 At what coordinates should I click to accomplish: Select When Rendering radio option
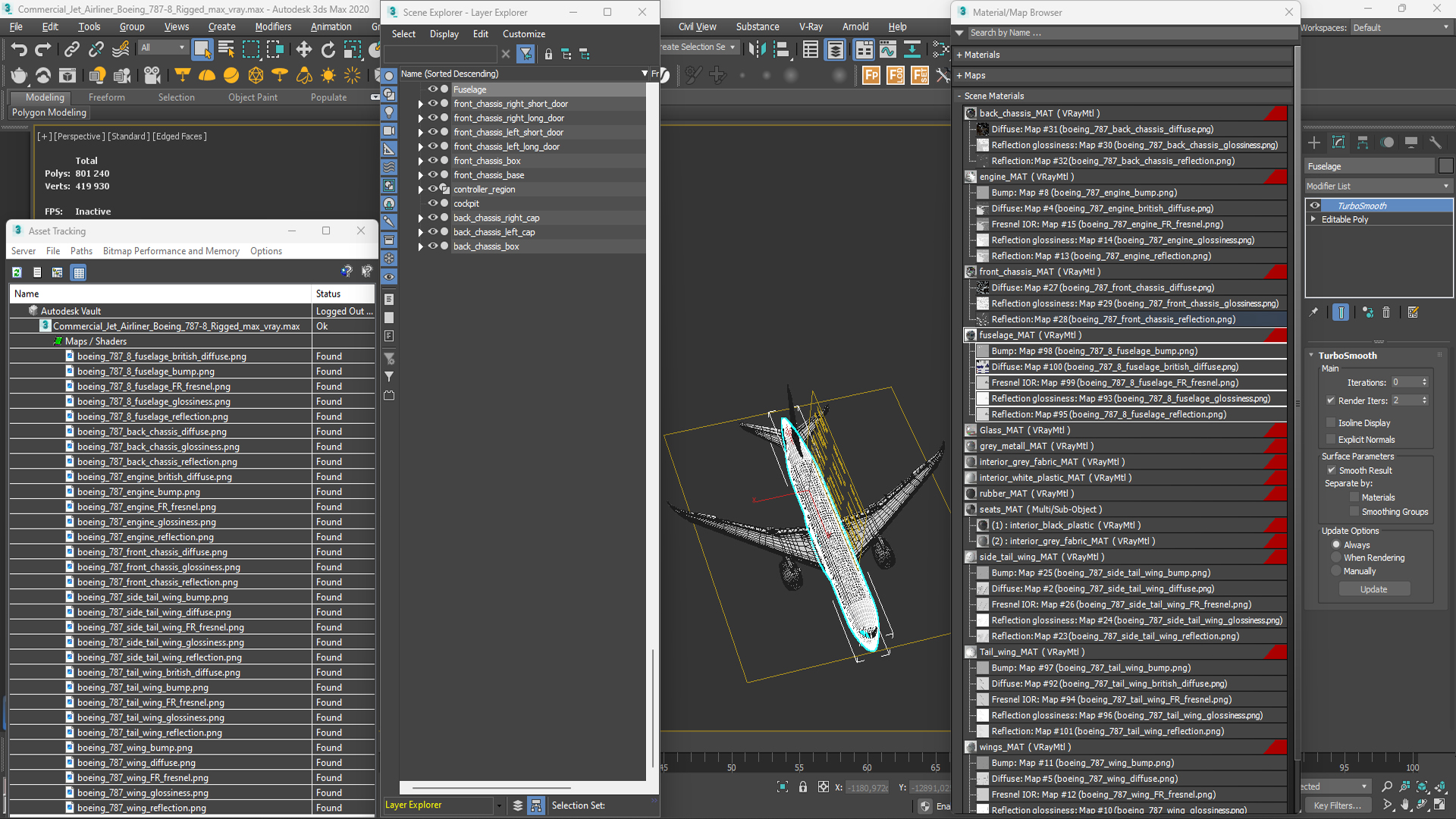coord(1337,557)
